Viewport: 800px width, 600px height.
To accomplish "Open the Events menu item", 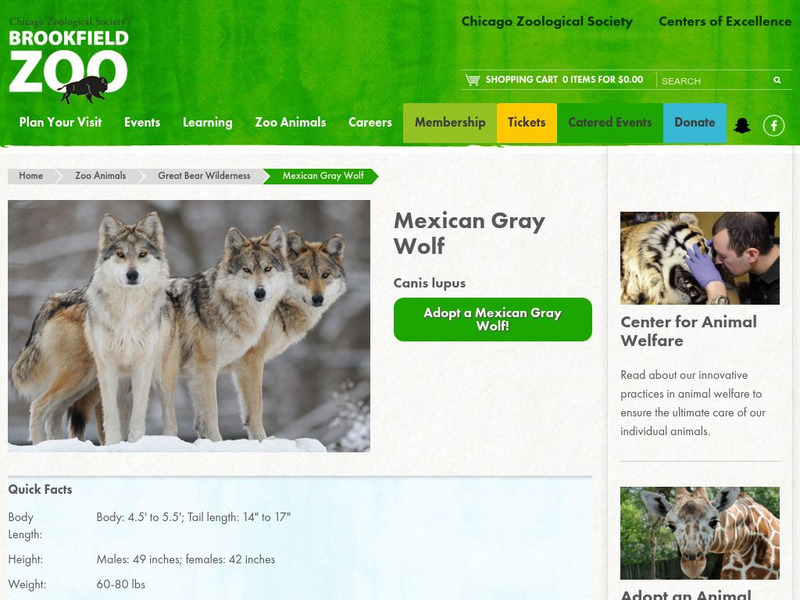I will [142, 122].
